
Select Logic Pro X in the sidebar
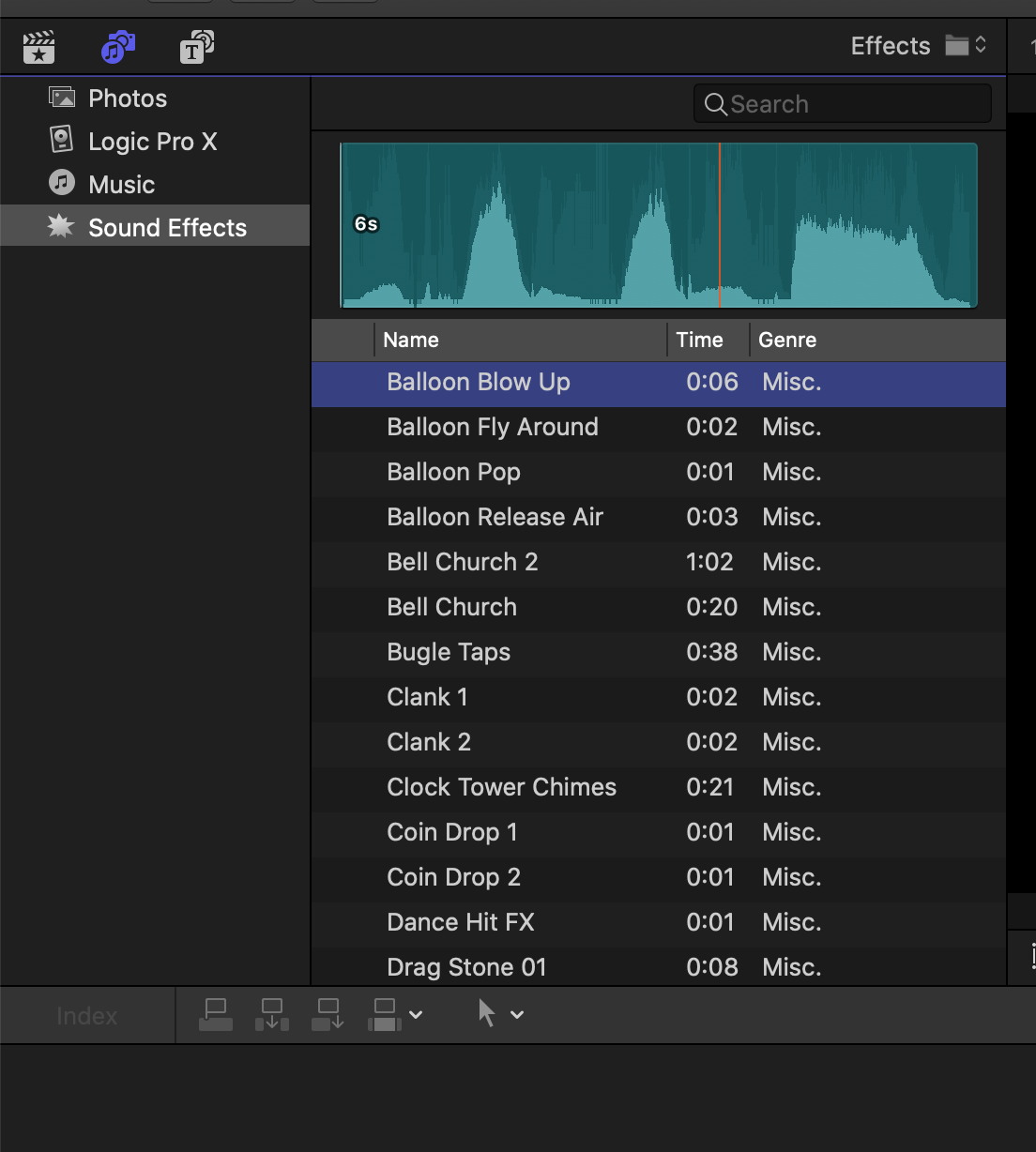click(x=155, y=142)
